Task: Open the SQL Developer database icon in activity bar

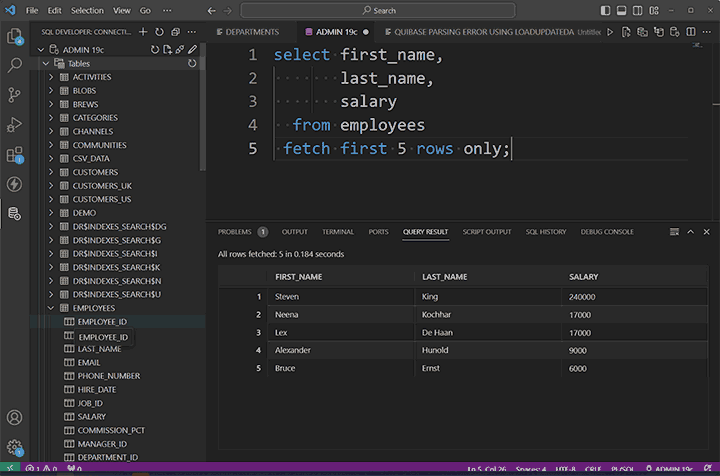Action: point(14,213)
